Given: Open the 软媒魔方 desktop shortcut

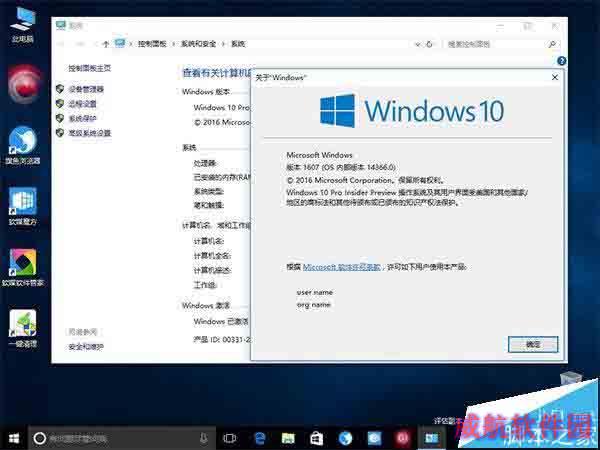Looking at the screenshot, I should tap(23, 205).
